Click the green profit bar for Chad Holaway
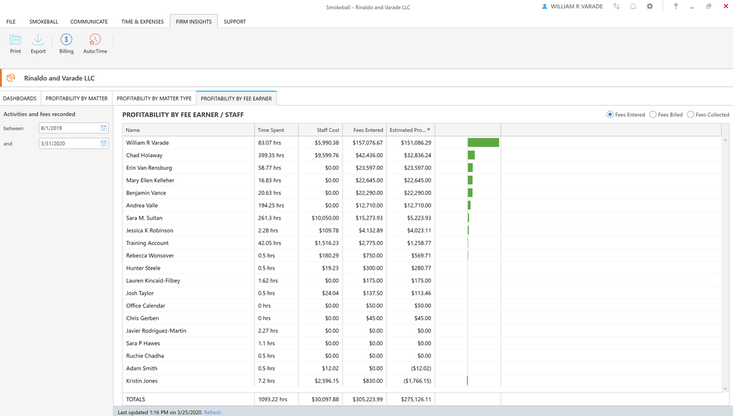 (471, 155)
